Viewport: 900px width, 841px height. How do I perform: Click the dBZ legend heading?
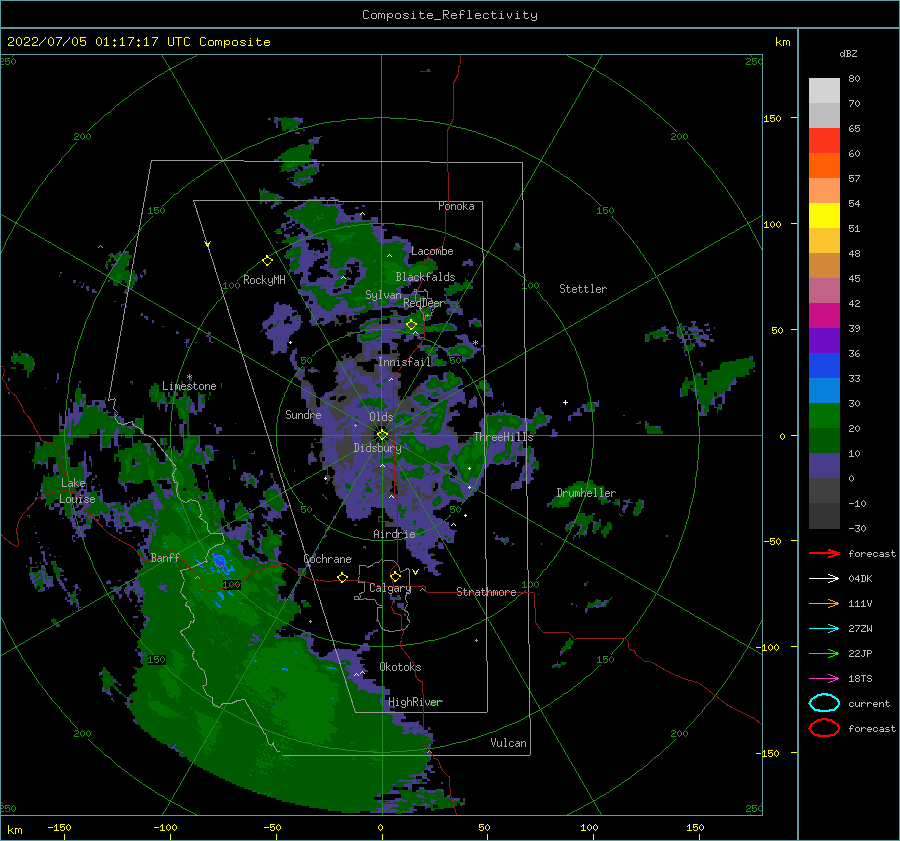click(848, 54)
